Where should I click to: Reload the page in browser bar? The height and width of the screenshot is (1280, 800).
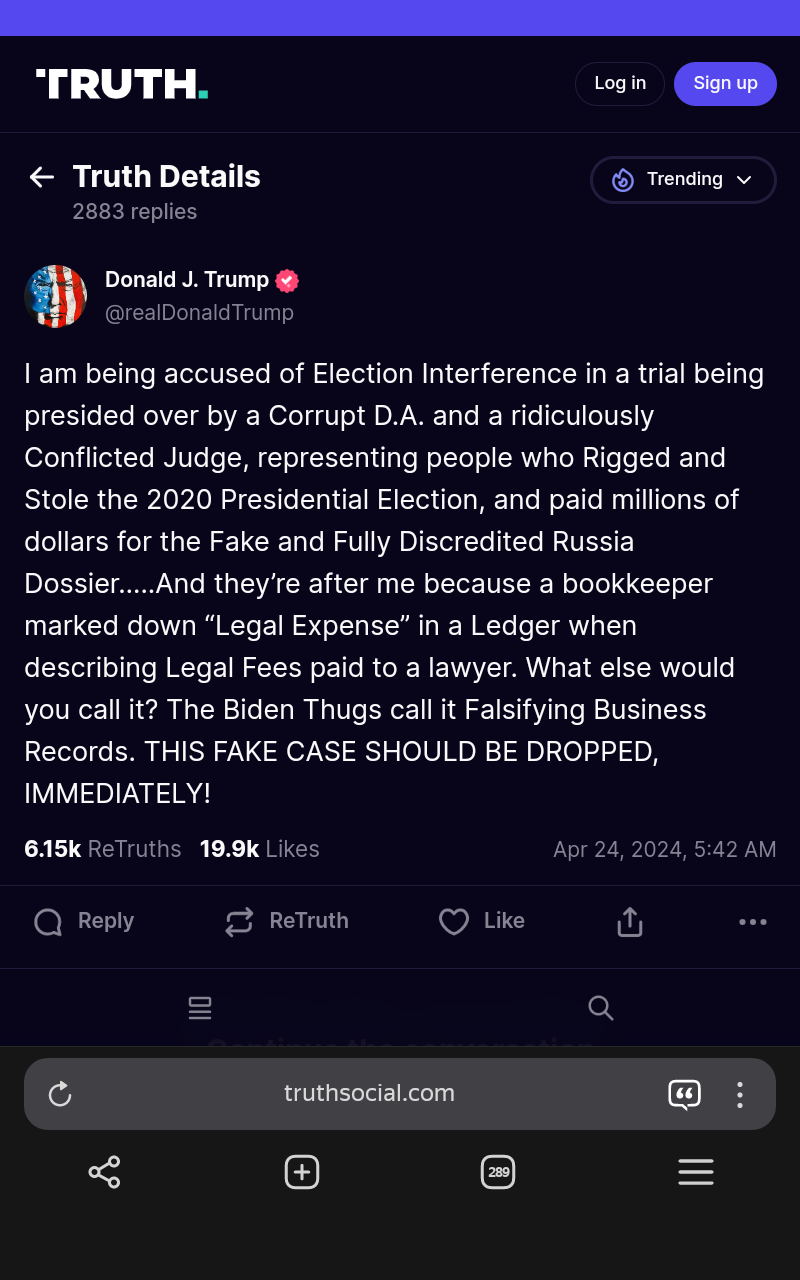point(60,1094)
